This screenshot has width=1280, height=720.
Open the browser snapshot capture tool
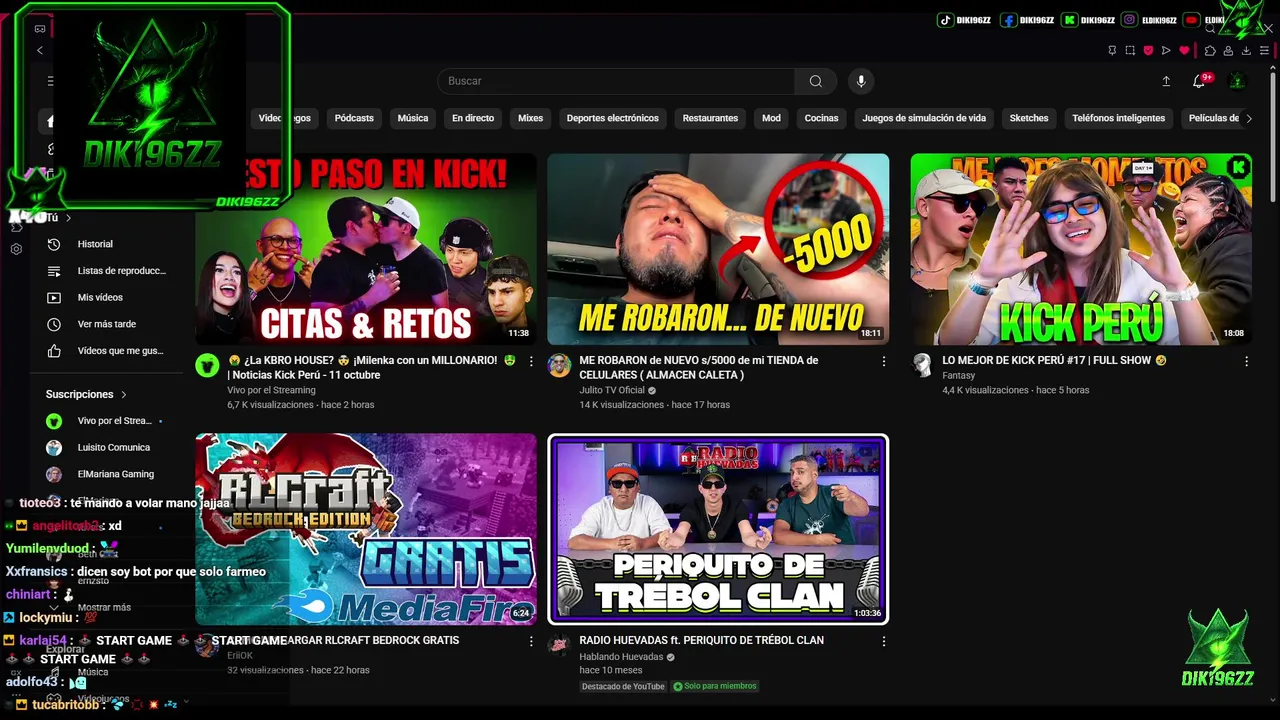tap(1130, 50)
